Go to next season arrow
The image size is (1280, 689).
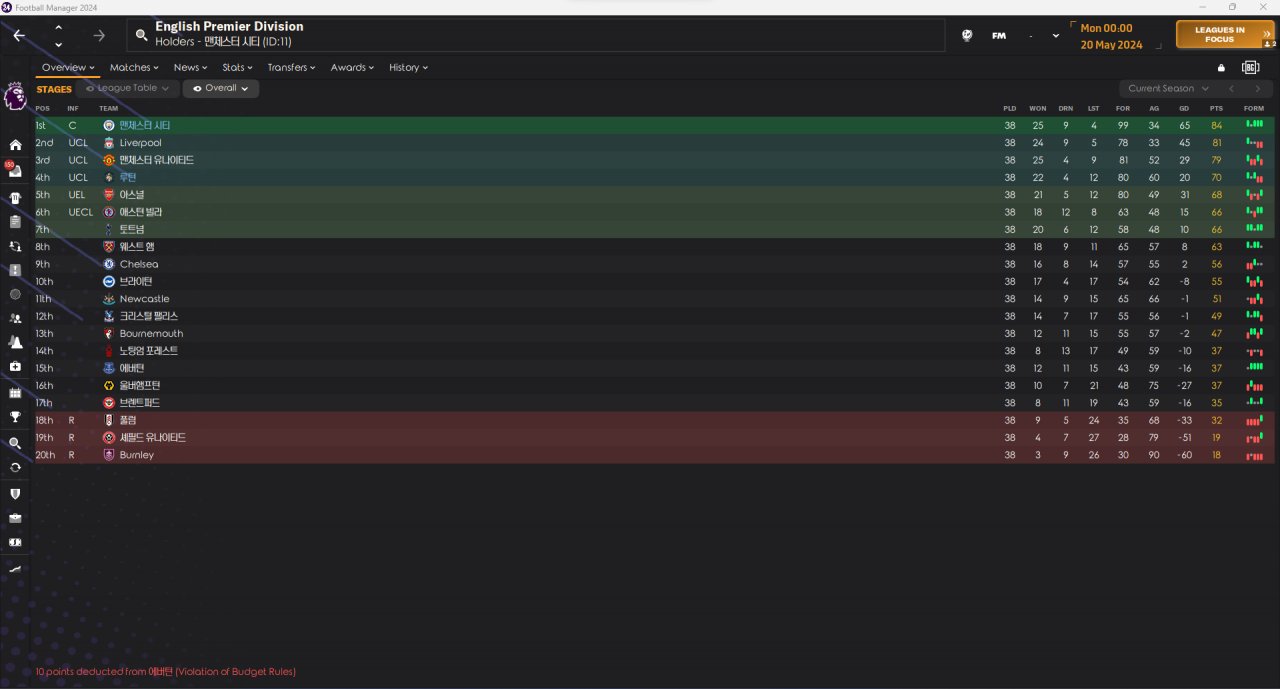[x=1258, y=88]
